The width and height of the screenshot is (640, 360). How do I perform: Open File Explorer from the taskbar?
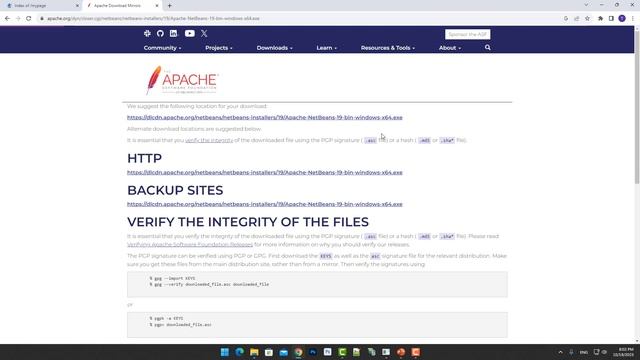(254, 352)
